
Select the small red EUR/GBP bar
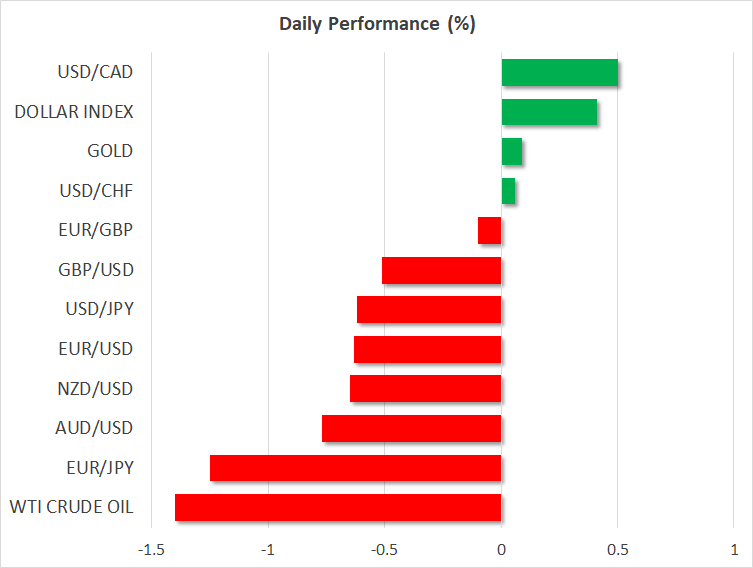[489, 231]
